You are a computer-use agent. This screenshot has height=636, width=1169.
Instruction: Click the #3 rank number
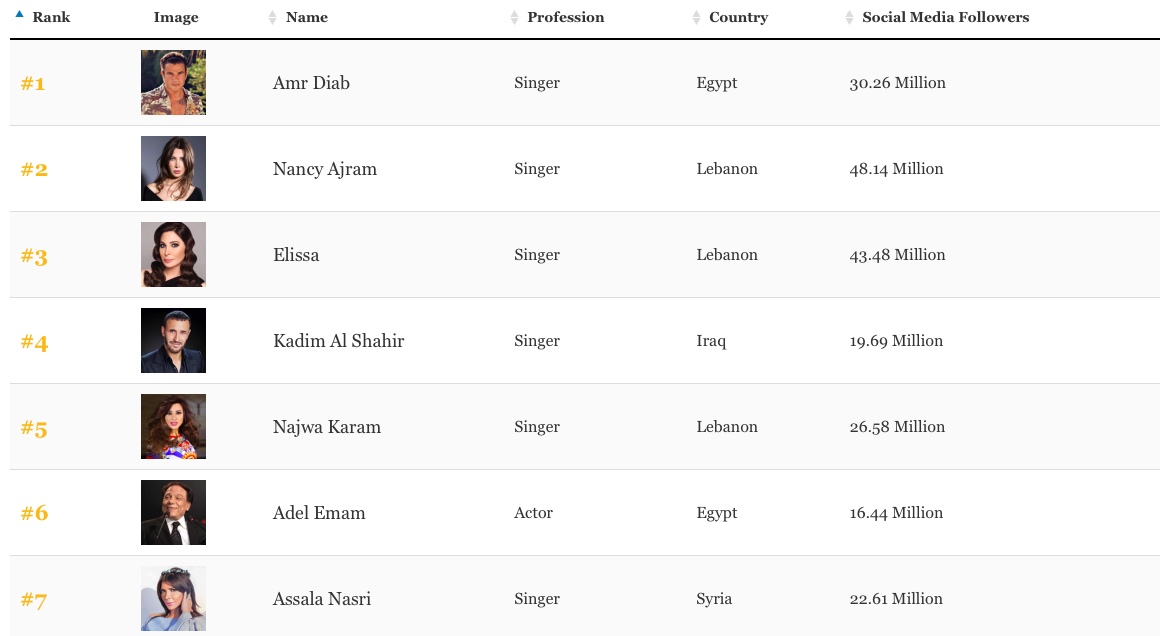(x=34, y=257)
